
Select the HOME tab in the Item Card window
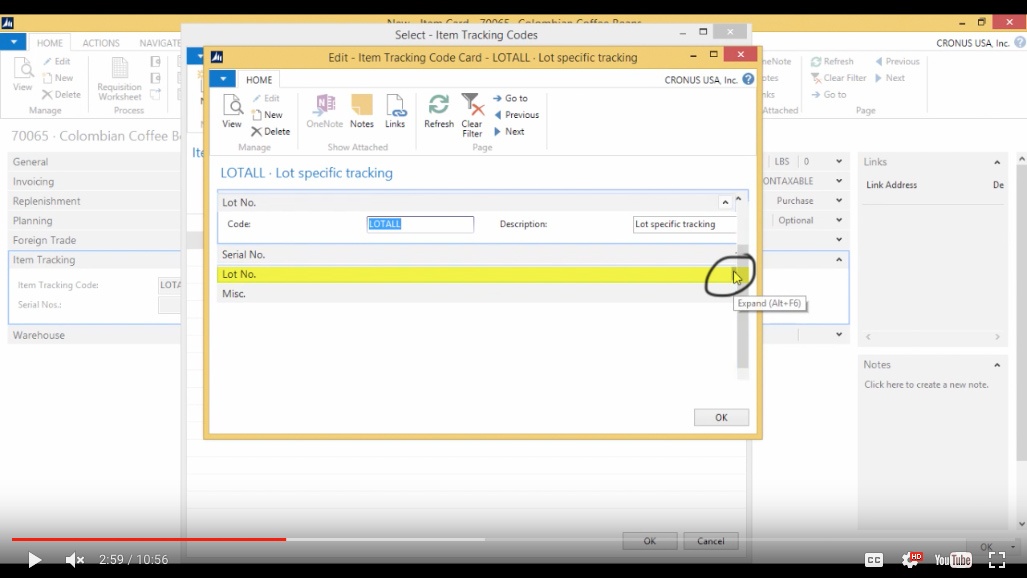tap(50, 43)
